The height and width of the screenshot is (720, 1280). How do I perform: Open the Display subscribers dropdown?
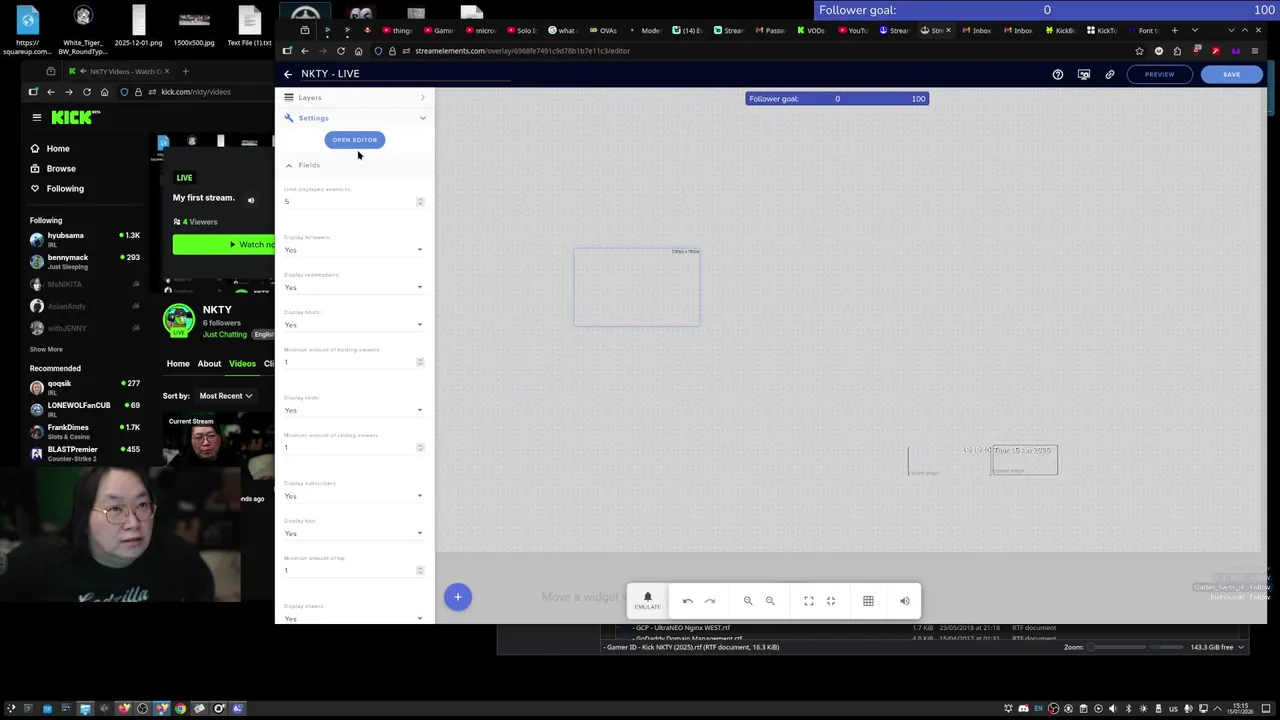(354, 496)
